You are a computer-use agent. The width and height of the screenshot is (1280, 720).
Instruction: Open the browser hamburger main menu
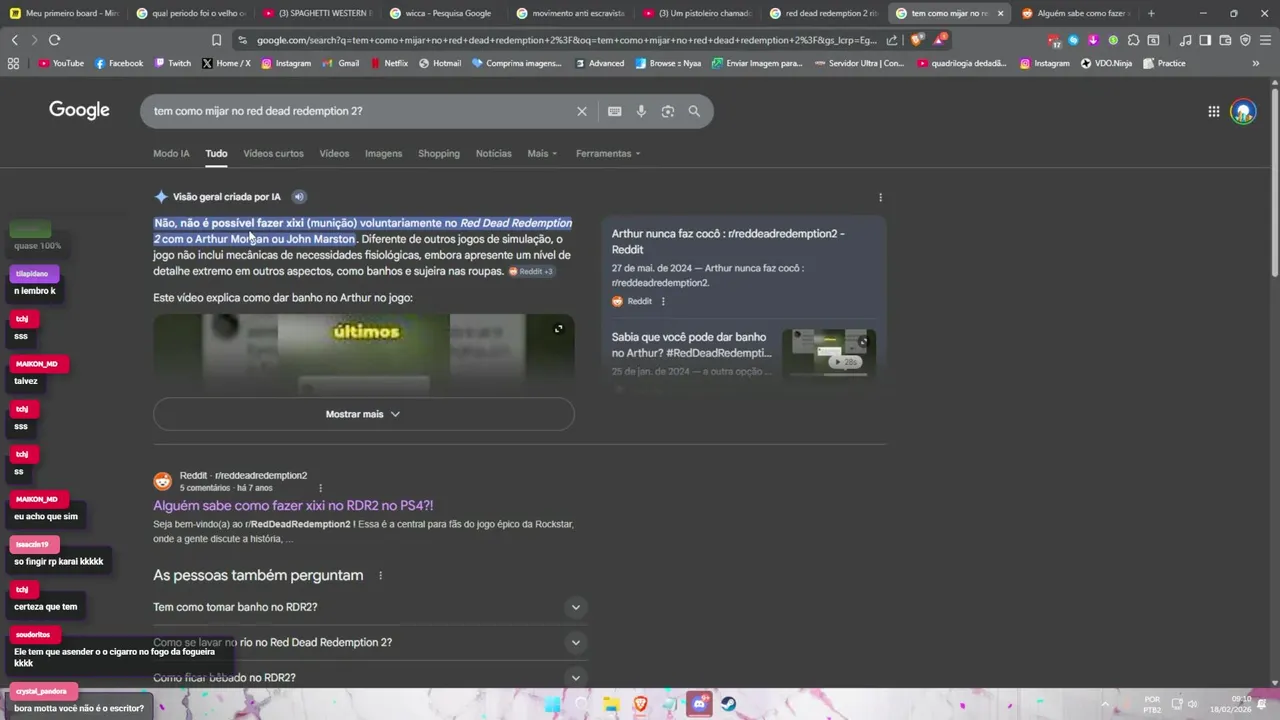pos(1265,40)
